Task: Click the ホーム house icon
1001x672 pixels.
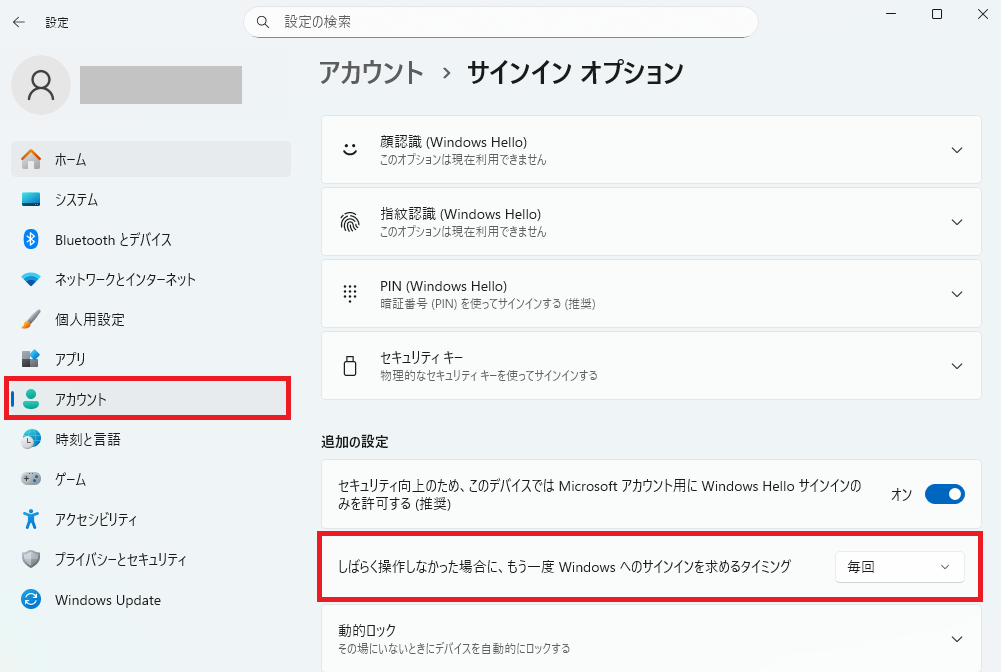Action: 31,159
